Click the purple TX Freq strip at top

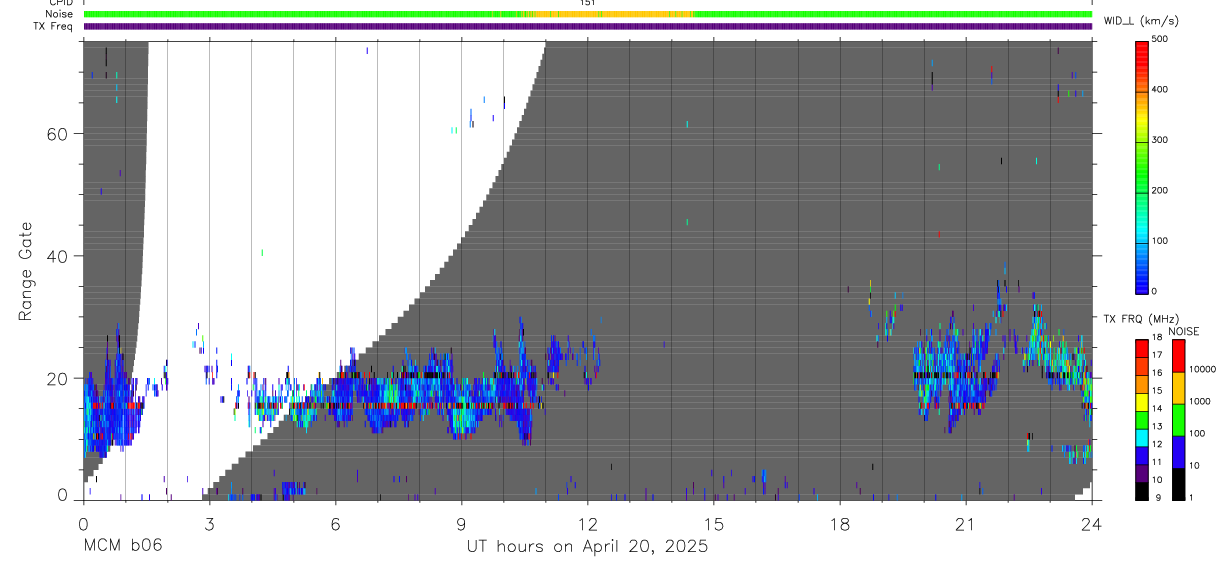587,26
